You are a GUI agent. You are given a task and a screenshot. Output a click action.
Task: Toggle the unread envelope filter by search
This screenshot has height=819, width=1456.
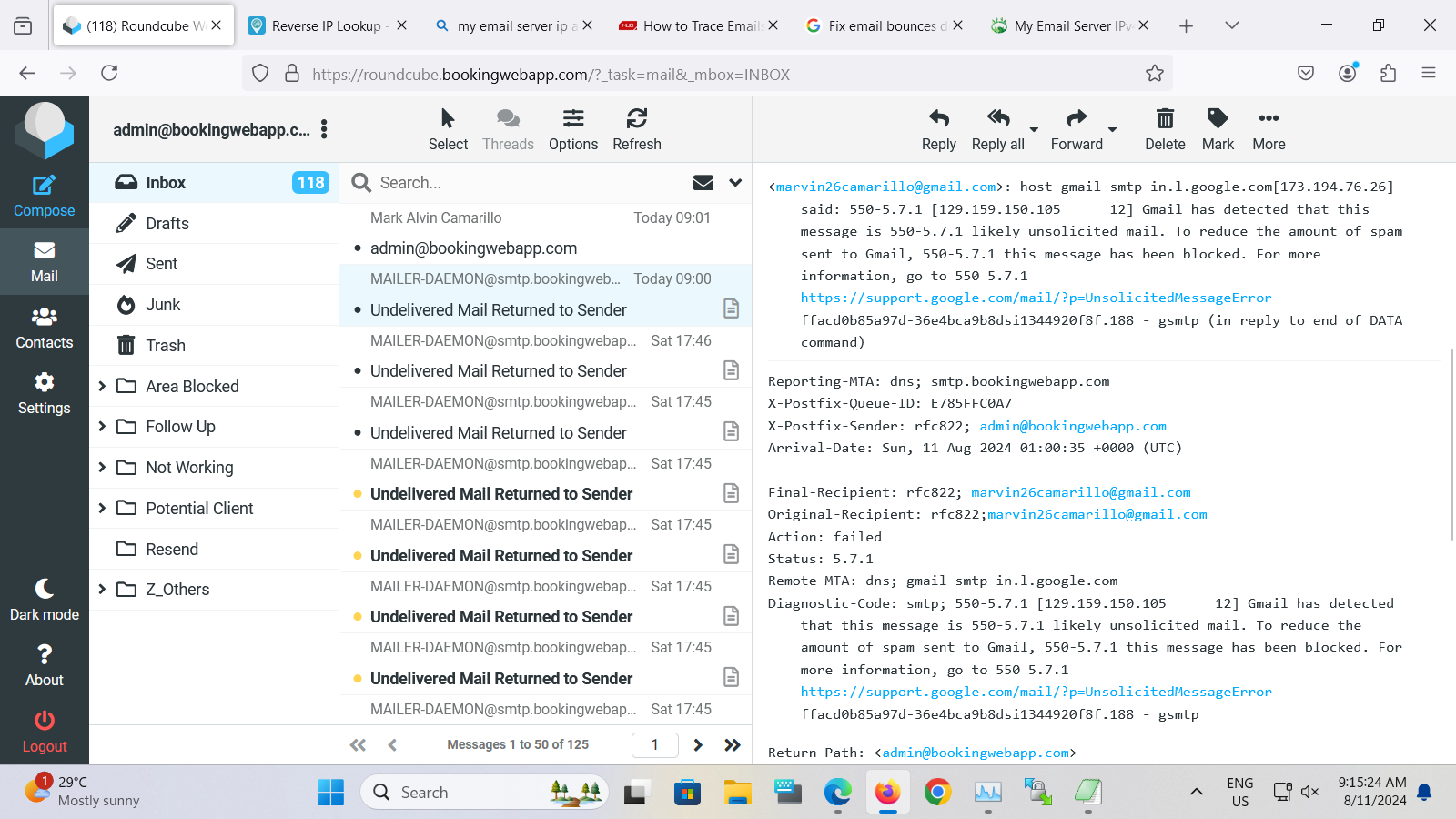pyautogui.click(x=703, y=183)
